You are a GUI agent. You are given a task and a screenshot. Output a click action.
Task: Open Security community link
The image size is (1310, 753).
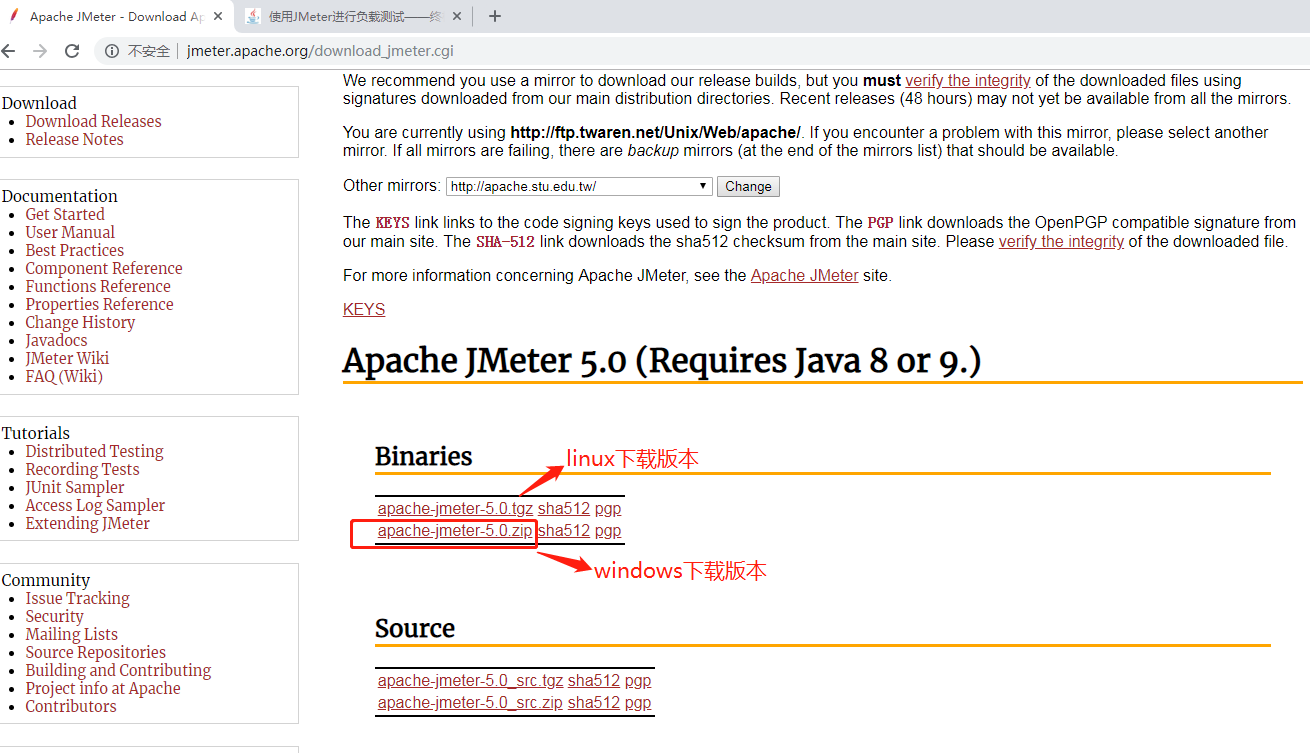pos(54,616)
